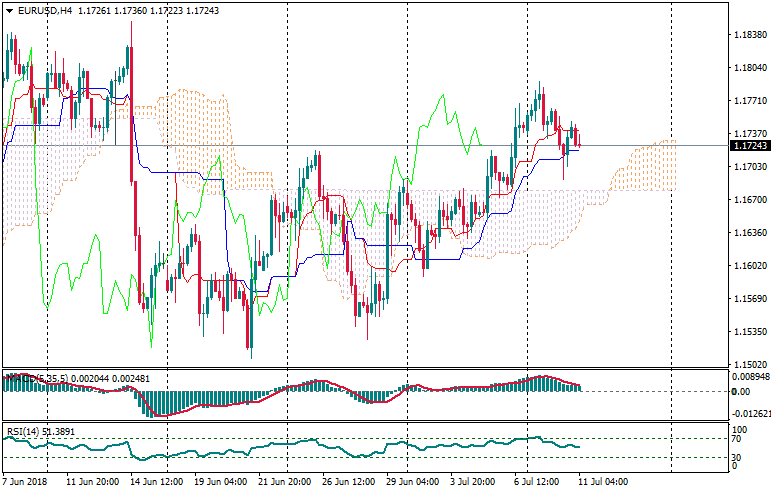Select the 29 Jun 04:00 time label
The image size is (771, 493).
[412, 482]
